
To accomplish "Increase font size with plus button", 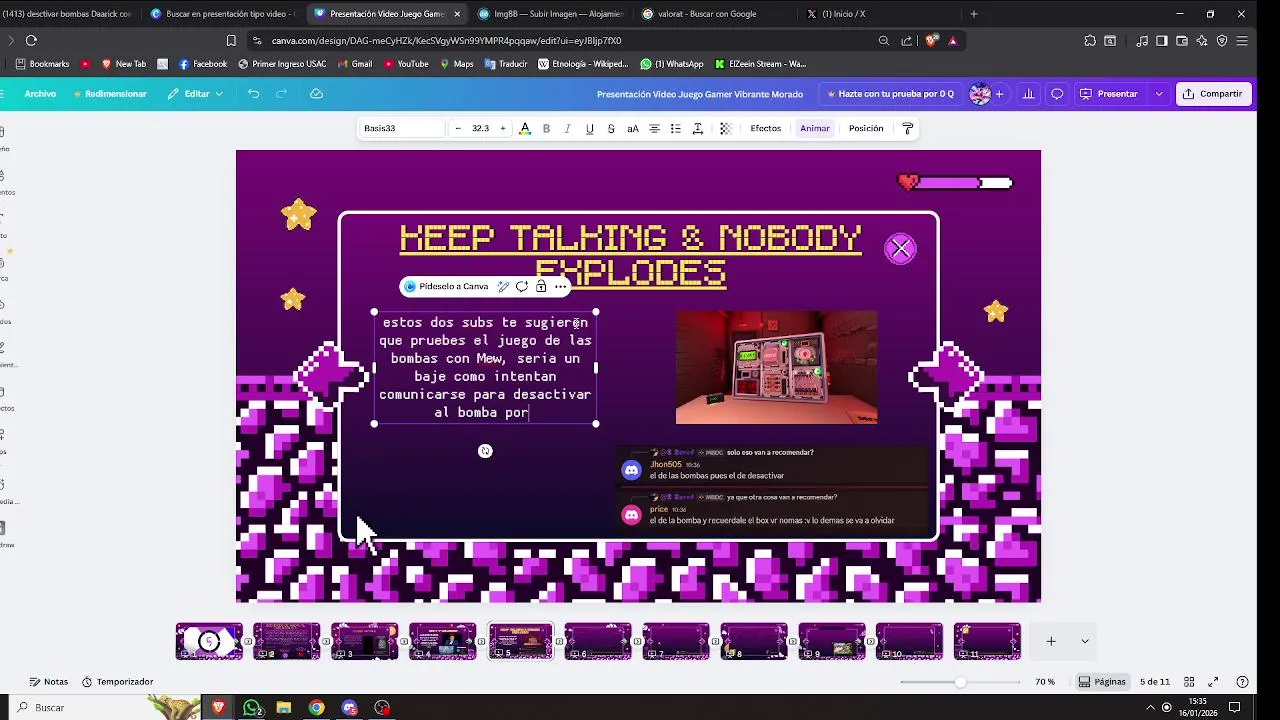I will (x=503, y=128).
